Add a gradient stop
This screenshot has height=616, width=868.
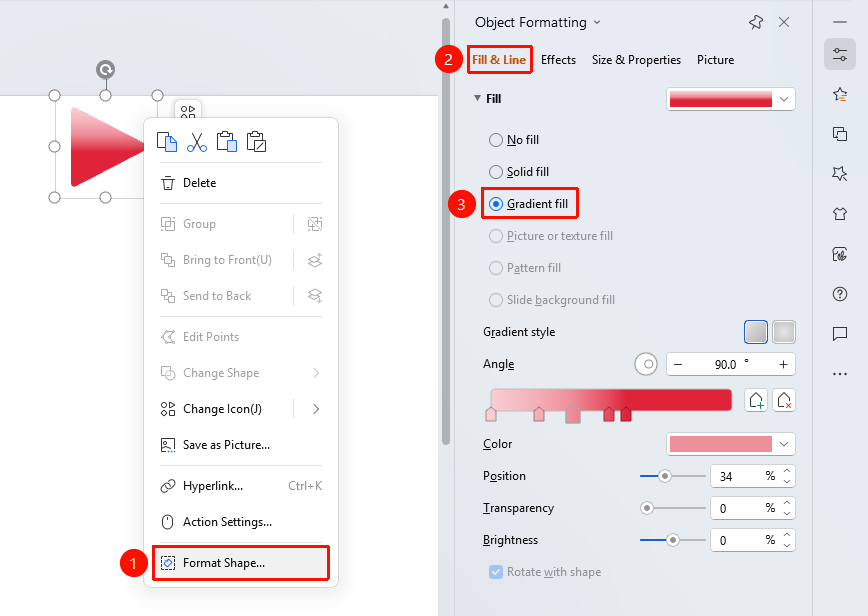coord(756,400)
